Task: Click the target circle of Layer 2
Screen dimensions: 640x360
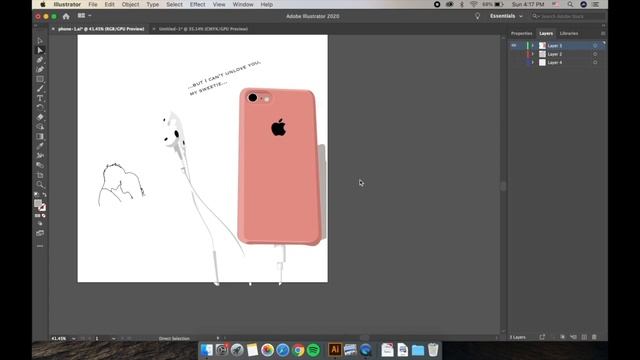Action: tap(595, 54)
